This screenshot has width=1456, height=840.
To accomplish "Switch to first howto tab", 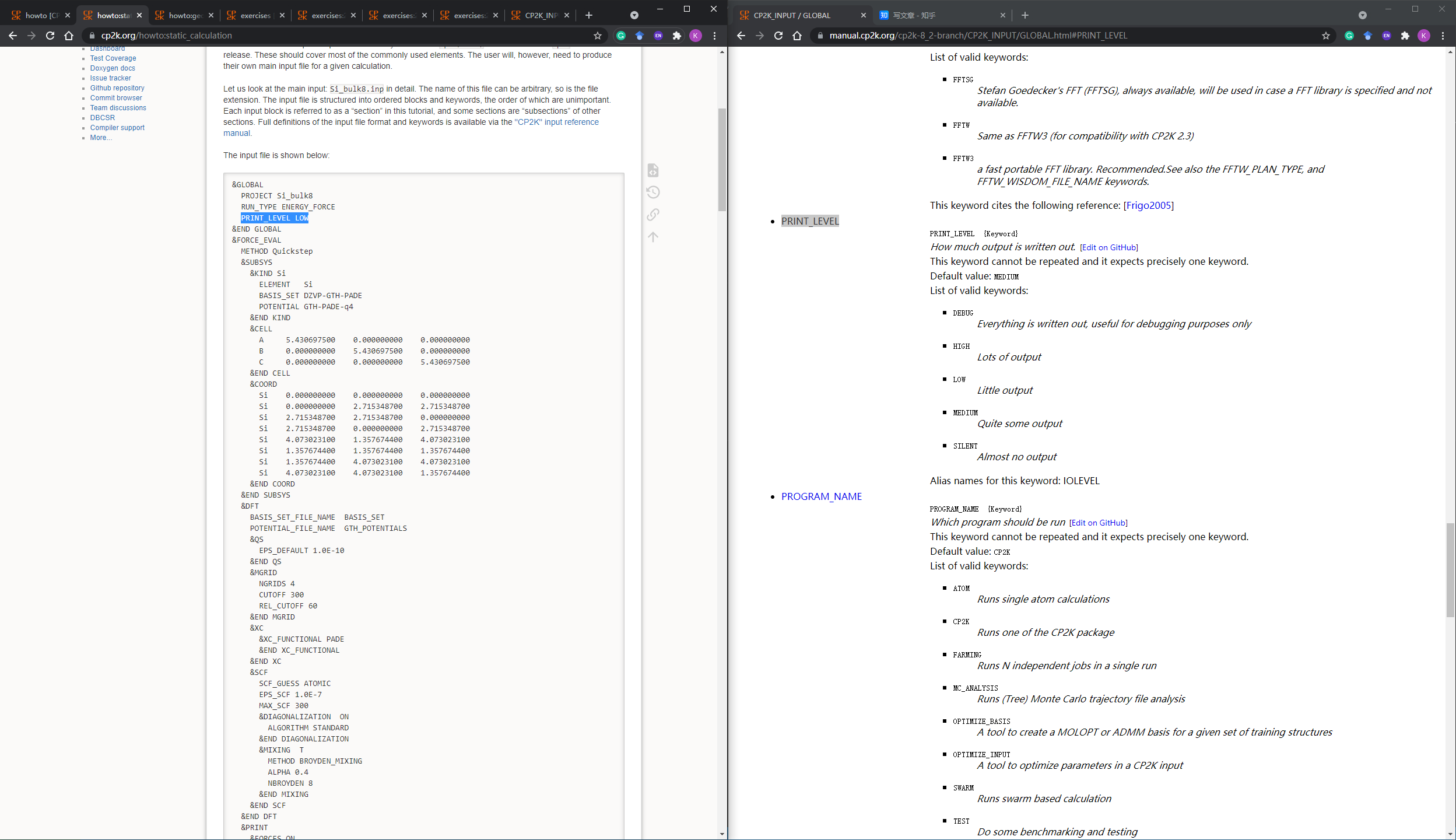I will tap(41, 15).
